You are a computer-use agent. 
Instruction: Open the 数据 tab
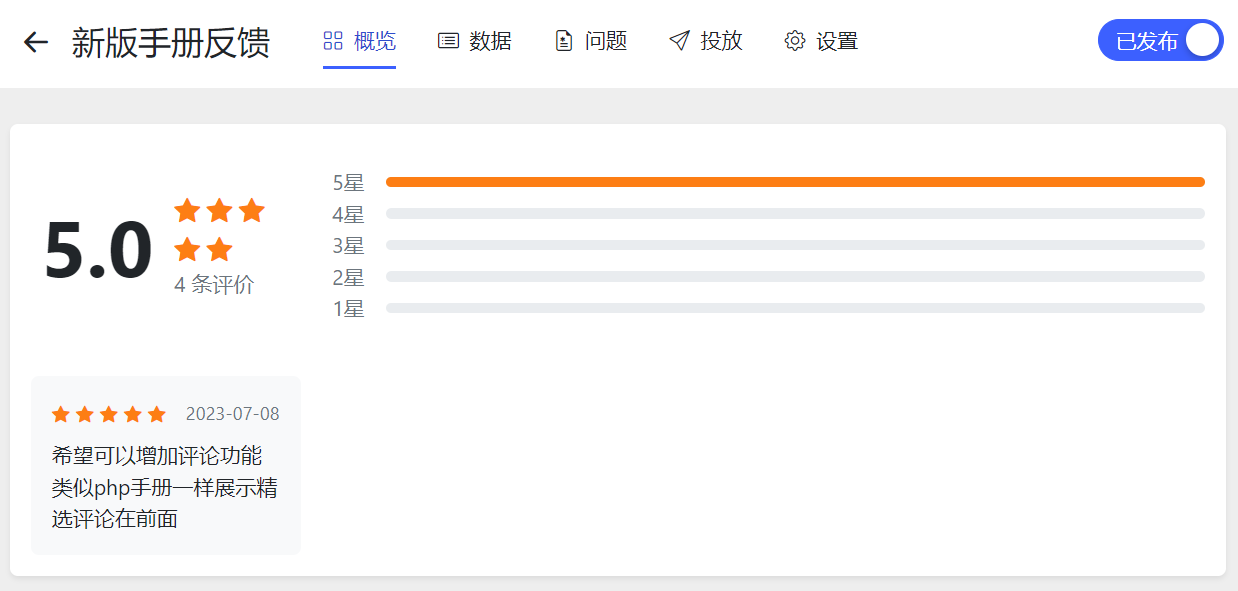point(475,41)
